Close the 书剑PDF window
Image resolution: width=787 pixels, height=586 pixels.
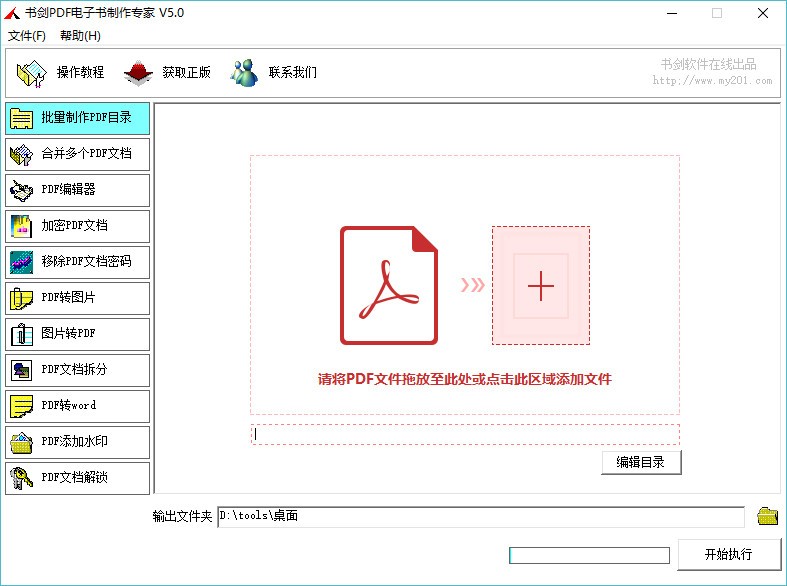point(763,14)
